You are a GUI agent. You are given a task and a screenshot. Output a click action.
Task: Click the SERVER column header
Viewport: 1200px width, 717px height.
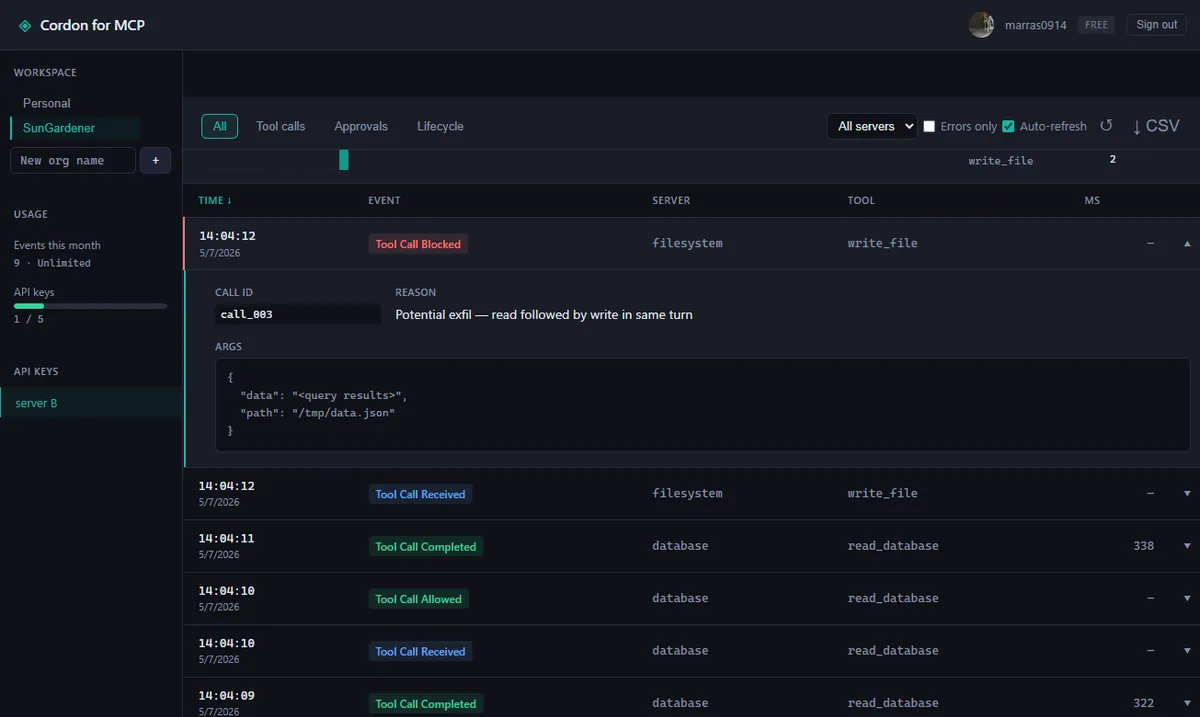tap(671, 200)
